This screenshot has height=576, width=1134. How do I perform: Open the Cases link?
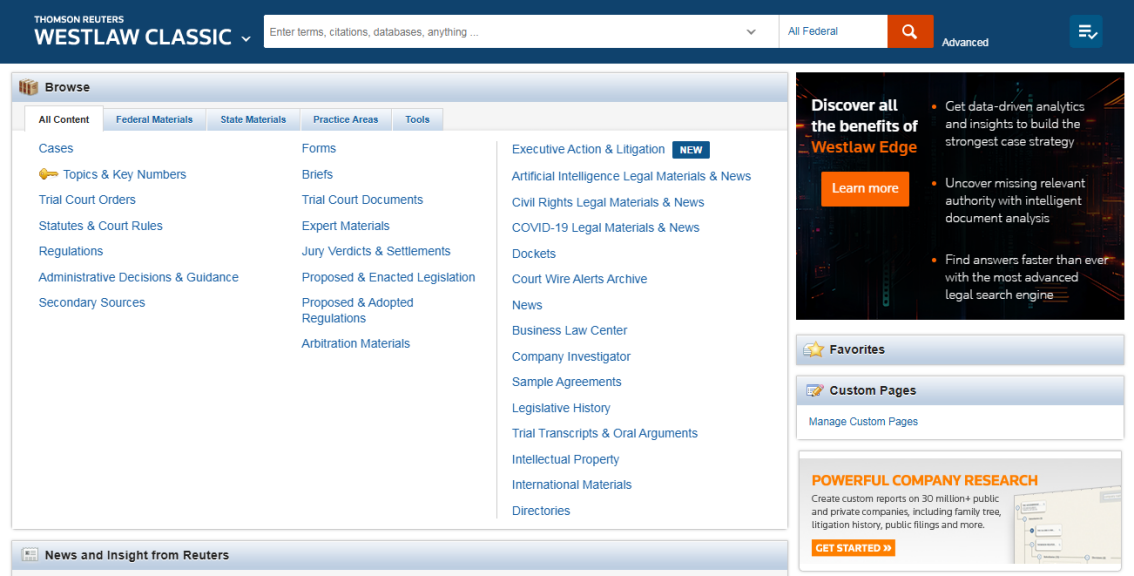pos(56,148)
